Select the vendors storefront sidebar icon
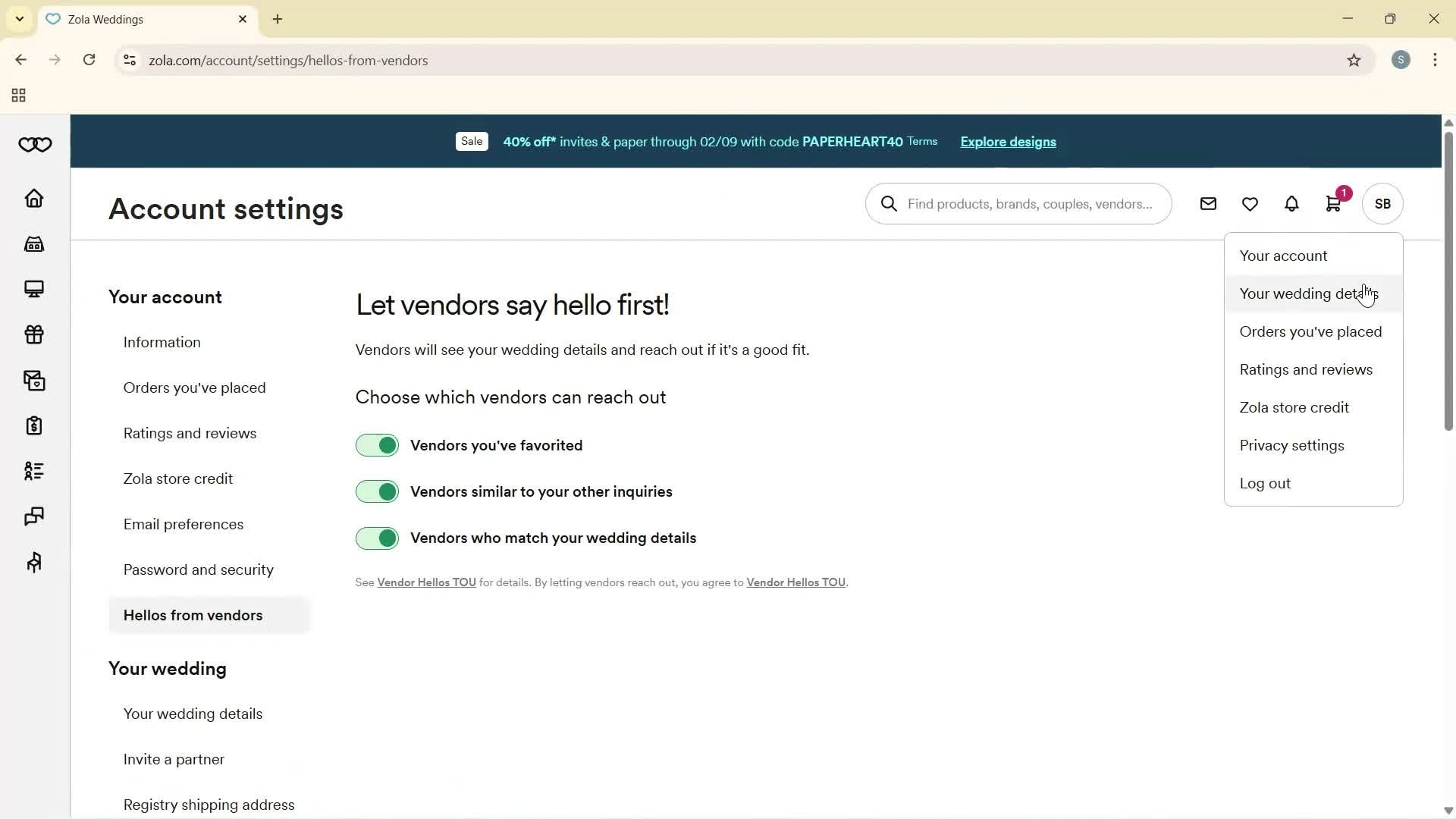This screenshot has height=819, width=1456. [34, 243]
